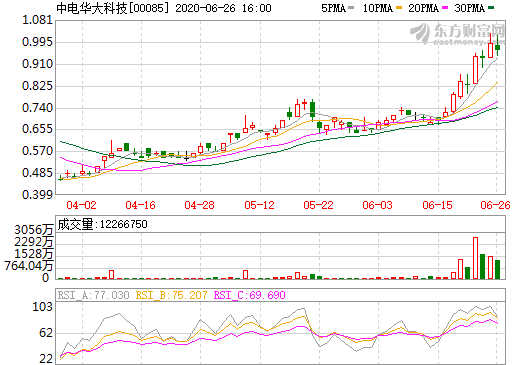This screenshot has width=520, height=365.
Task: Click the 05-12 date label
Action: tap(259, 205)
